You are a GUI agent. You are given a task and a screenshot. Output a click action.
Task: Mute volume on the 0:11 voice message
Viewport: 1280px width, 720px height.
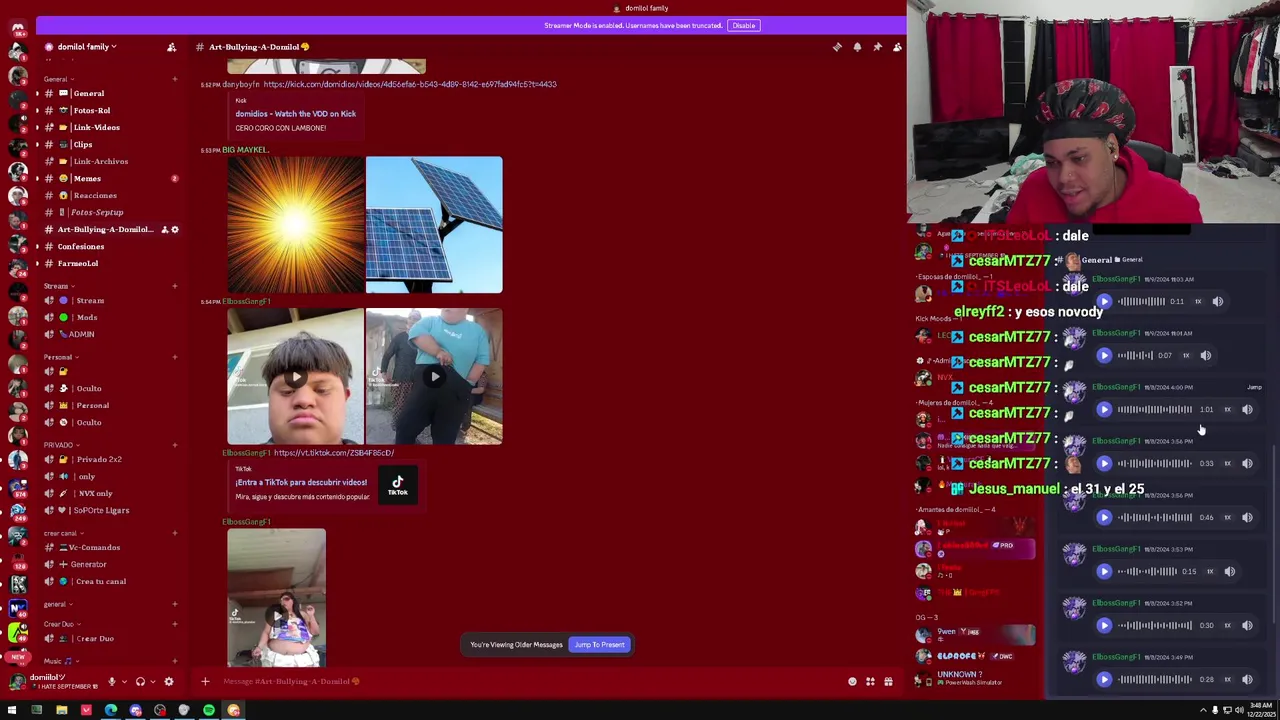[1218, 301]
